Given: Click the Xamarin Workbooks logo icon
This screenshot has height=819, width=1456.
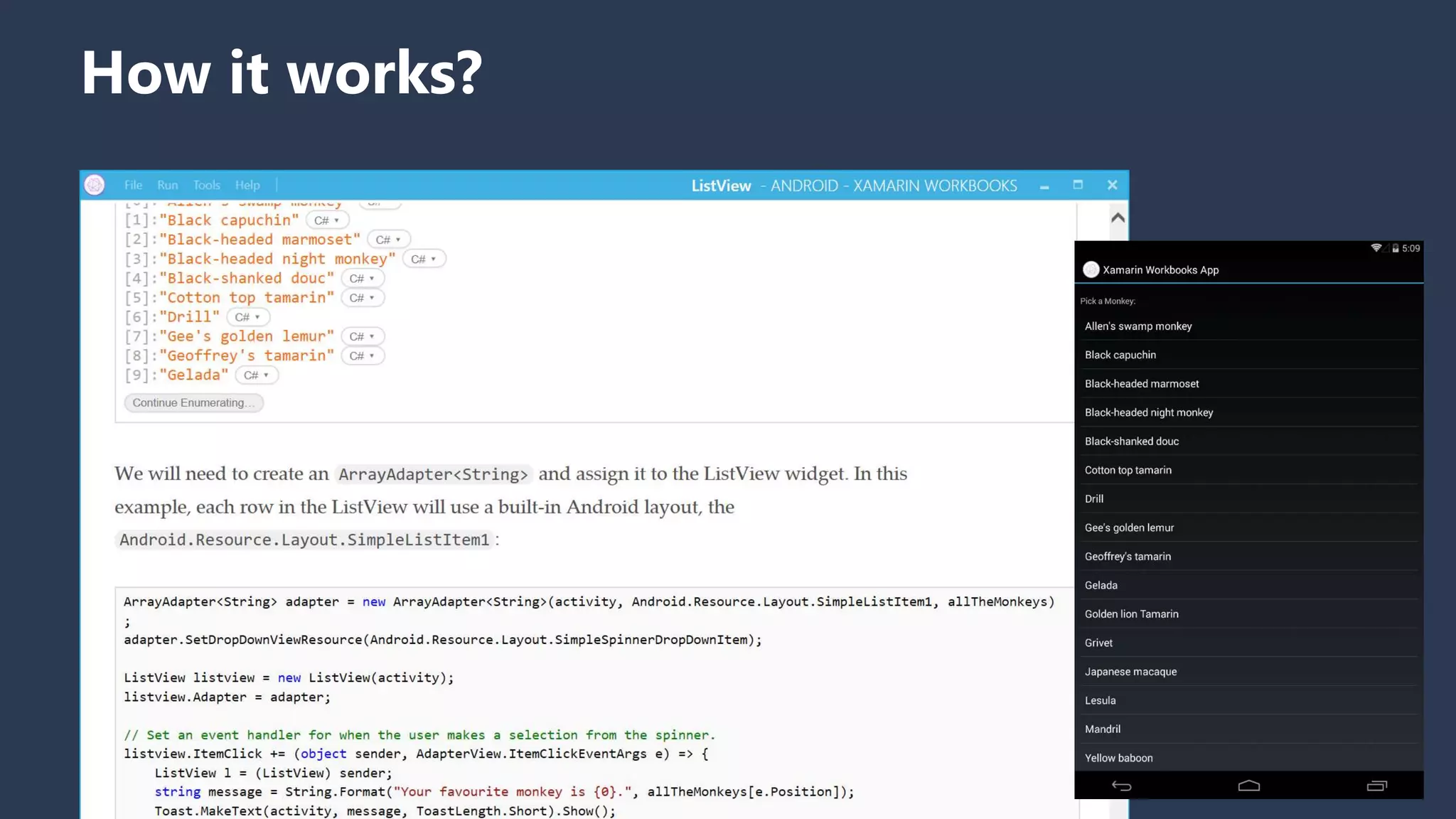Looking at the screenshot, I should [x=95, y=185].
